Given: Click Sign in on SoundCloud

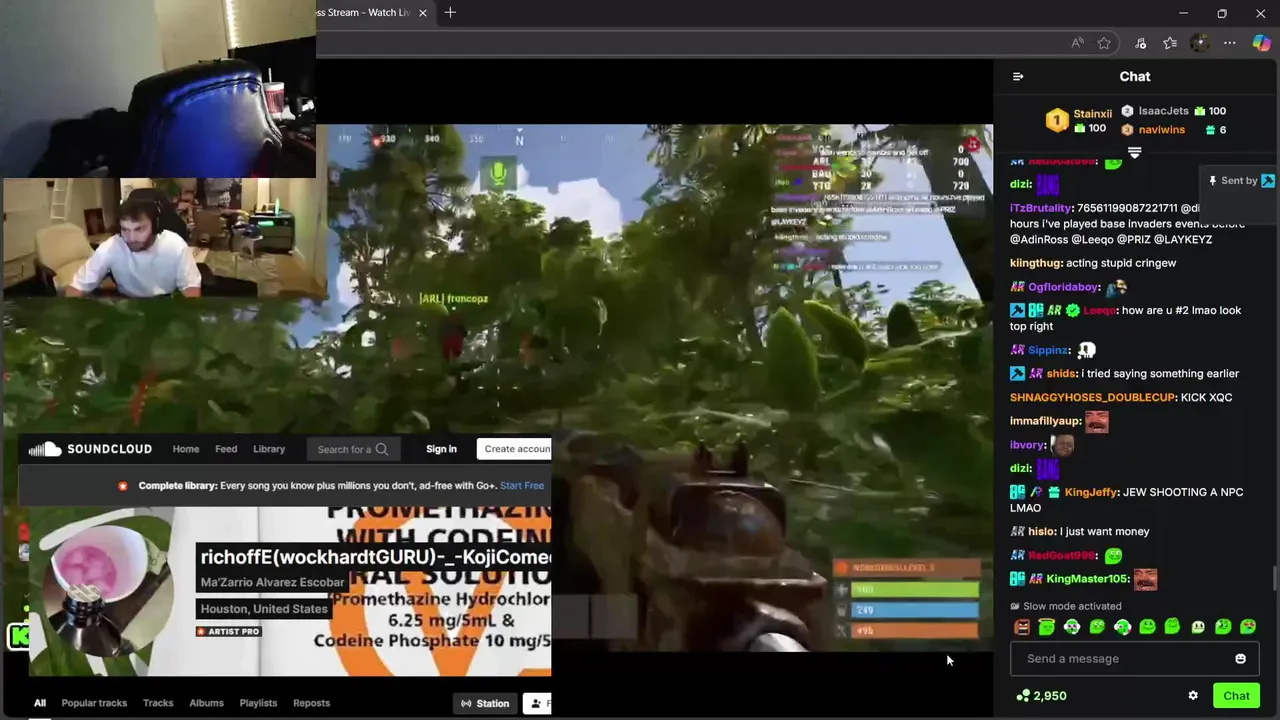Looking at the screenshot, I should click(441, 449).
